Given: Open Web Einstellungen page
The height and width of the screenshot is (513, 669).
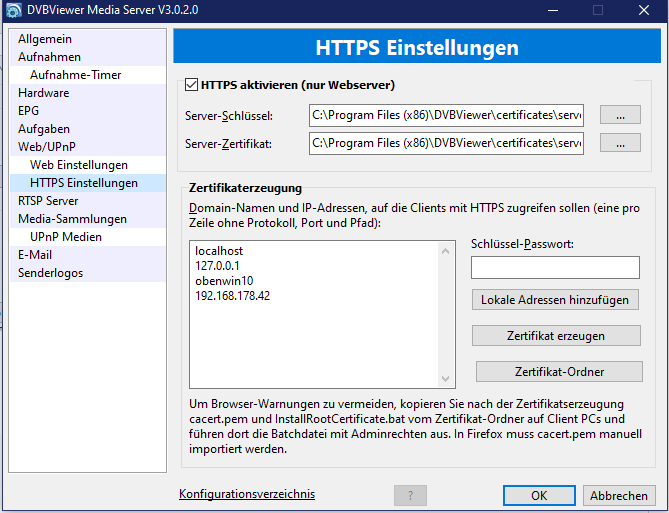Looking at the screenshot, I should 87,165.
